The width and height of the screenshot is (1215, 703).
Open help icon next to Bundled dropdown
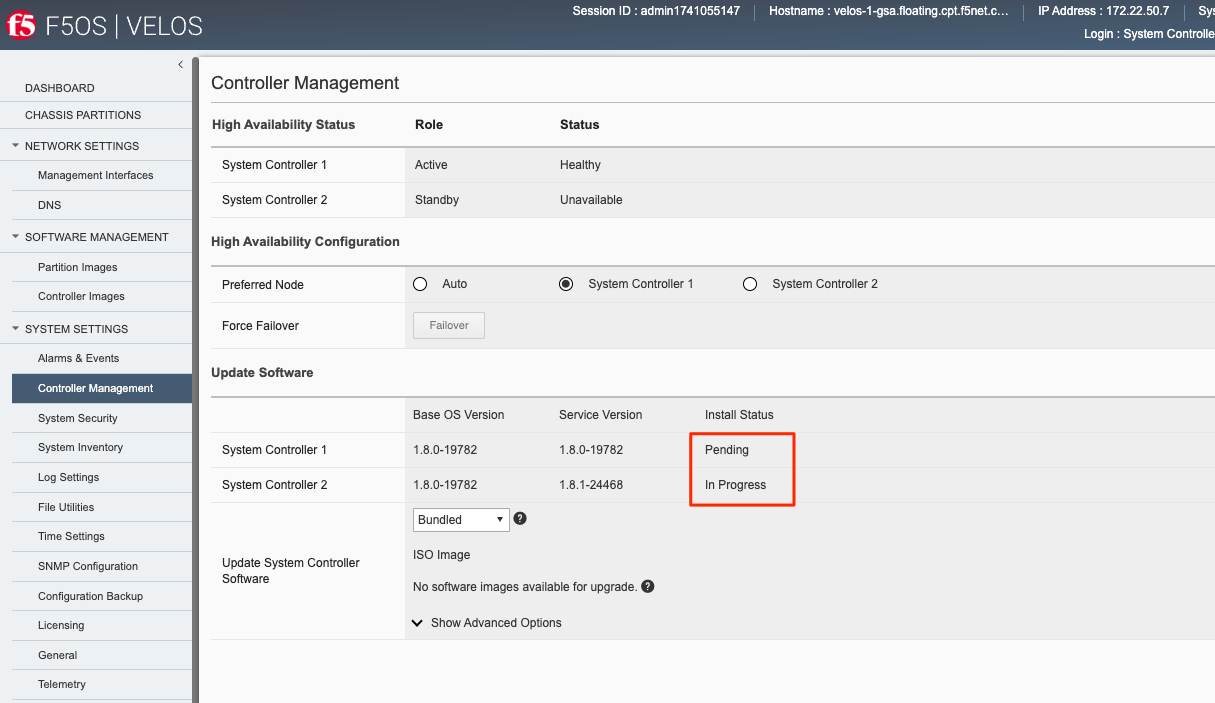click(x=520, y=519)
